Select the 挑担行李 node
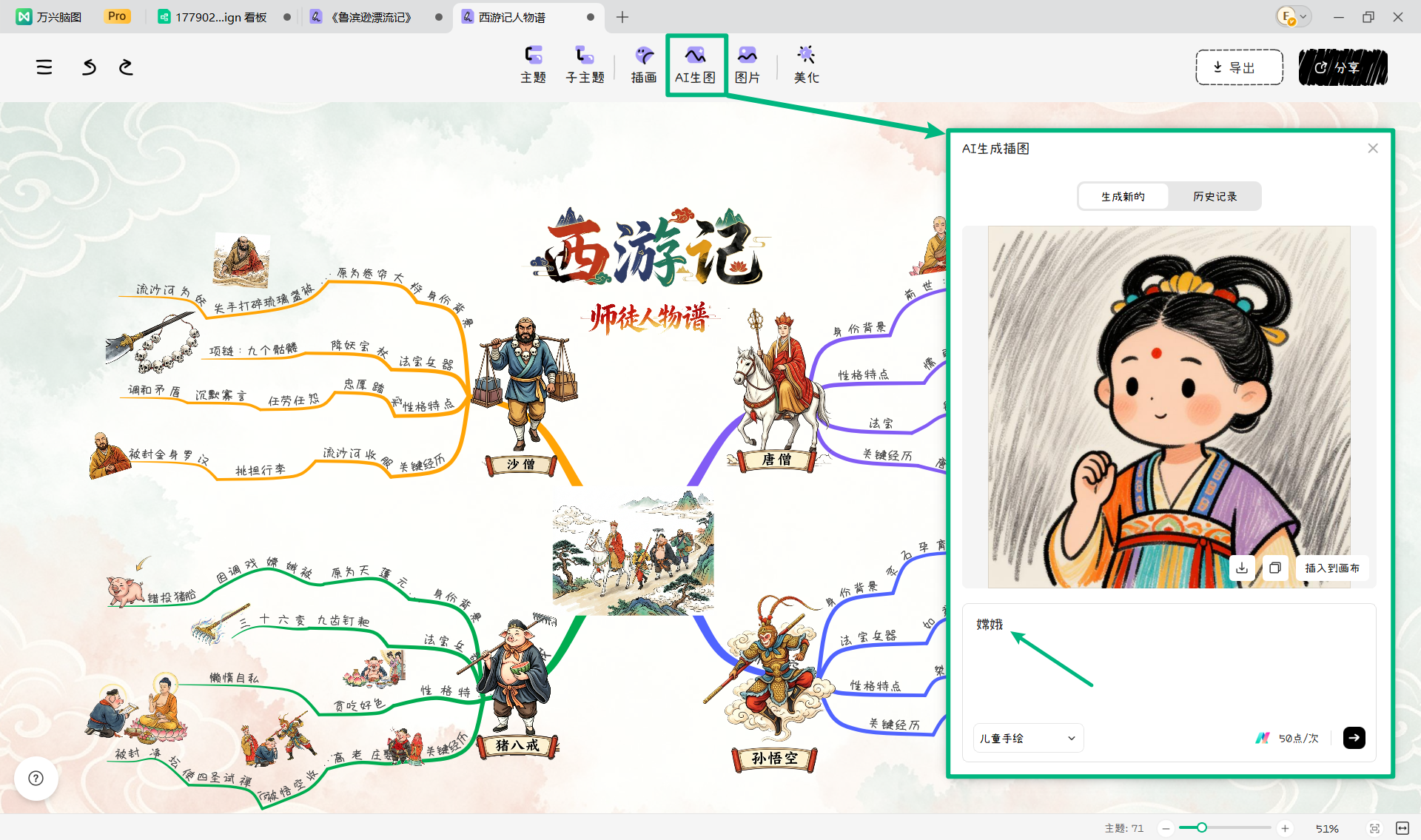The height and width of the screenshot is (840, 1421). coord(261,470)
